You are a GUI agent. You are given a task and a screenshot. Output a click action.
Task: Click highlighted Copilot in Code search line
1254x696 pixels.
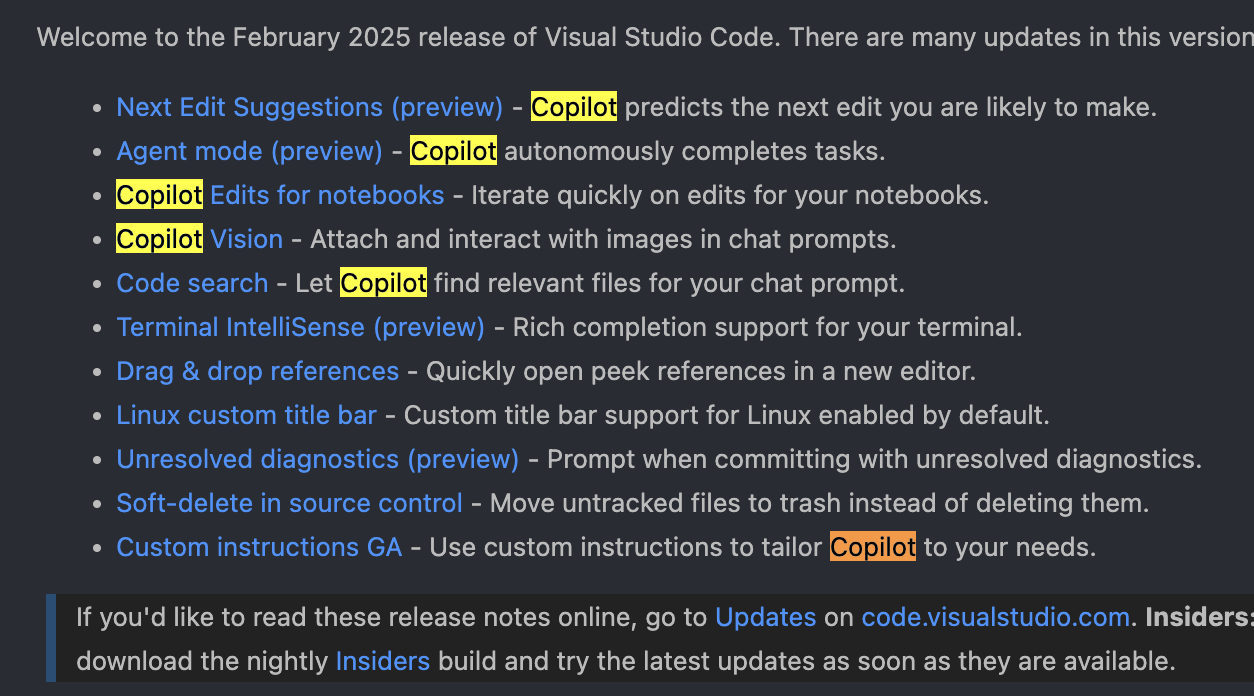(384, 283)
